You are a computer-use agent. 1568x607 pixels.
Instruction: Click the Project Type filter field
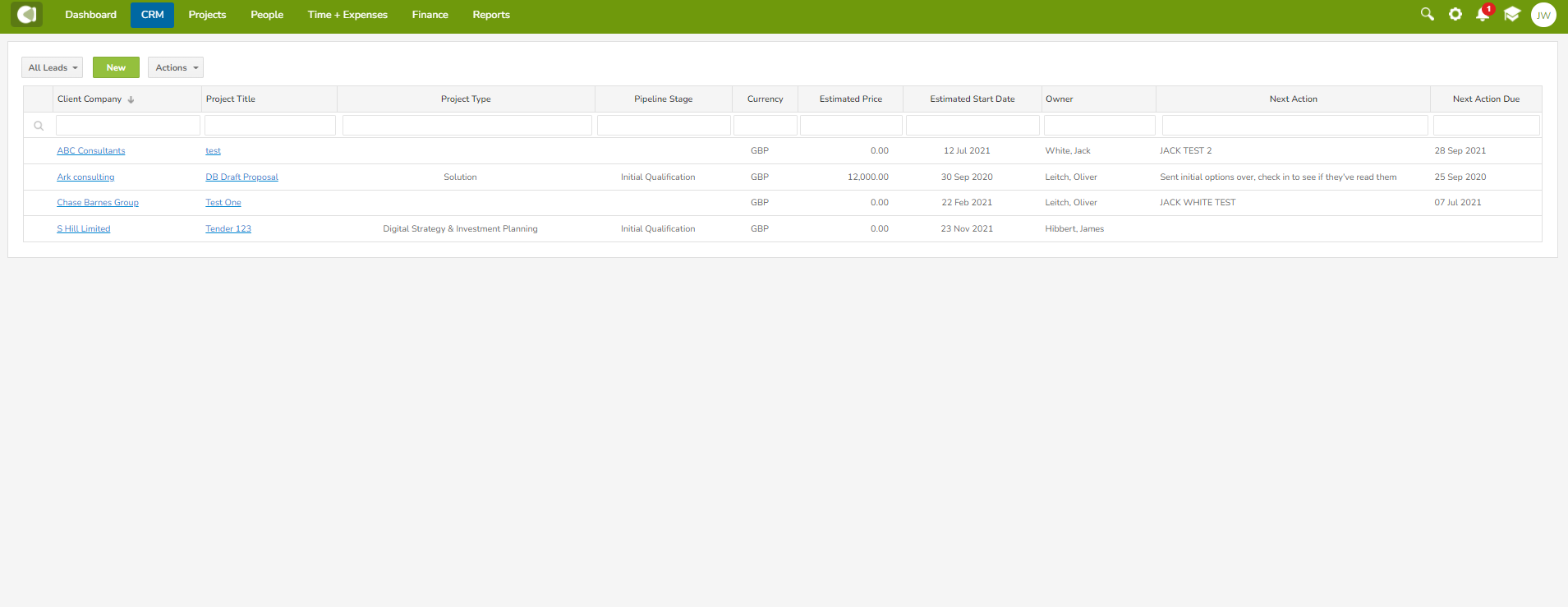point(467,125)
